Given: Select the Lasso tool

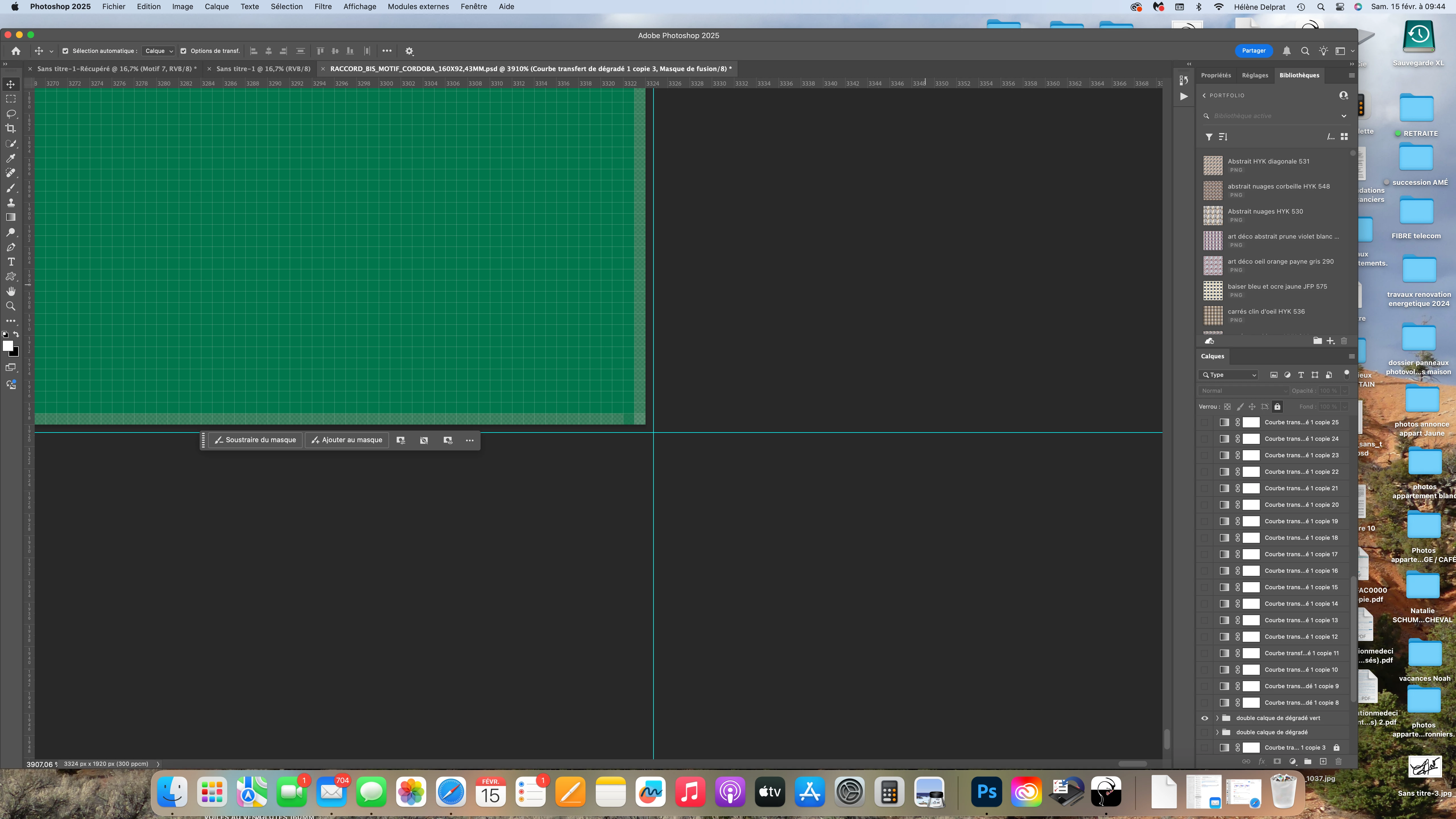Looking at the screenshot, I should coord(11,114).
